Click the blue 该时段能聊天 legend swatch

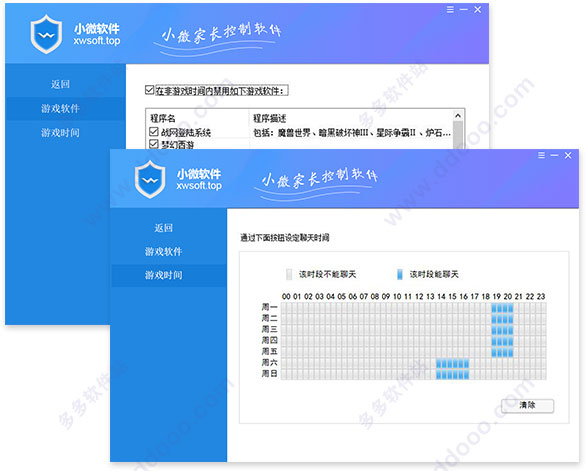[x=400, y=274]
